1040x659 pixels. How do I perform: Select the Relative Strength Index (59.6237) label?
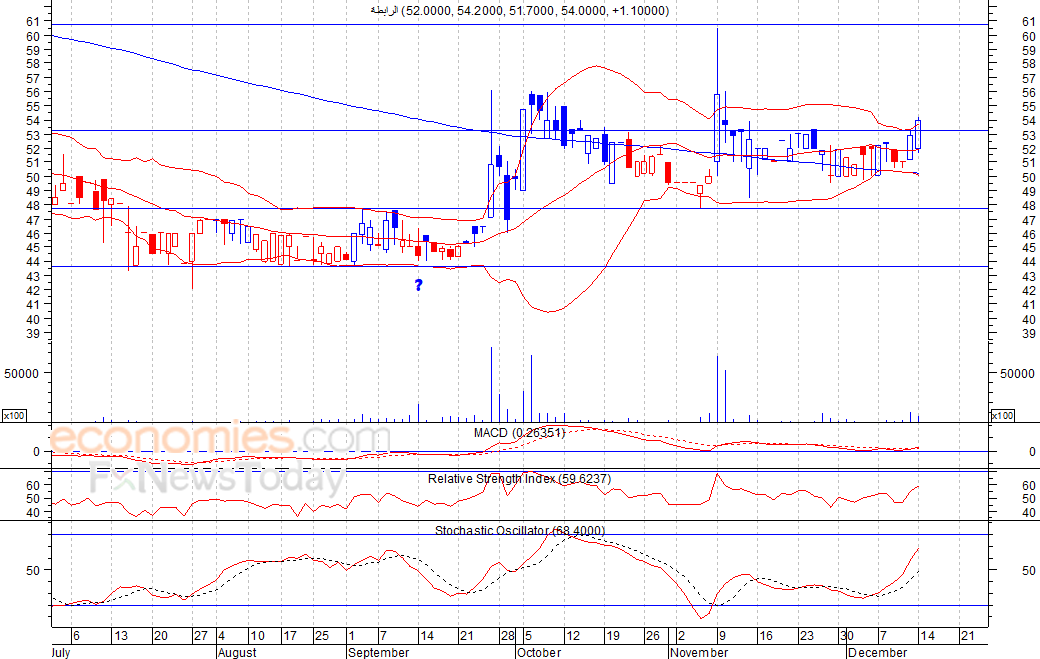click(x=519, y=479)
